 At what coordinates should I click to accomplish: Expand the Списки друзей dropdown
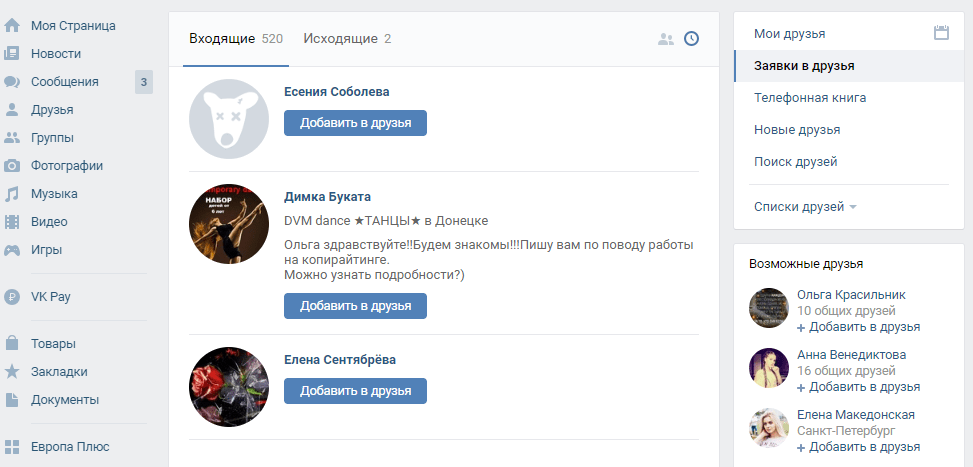pyautogui.click(x=805, y=207)
